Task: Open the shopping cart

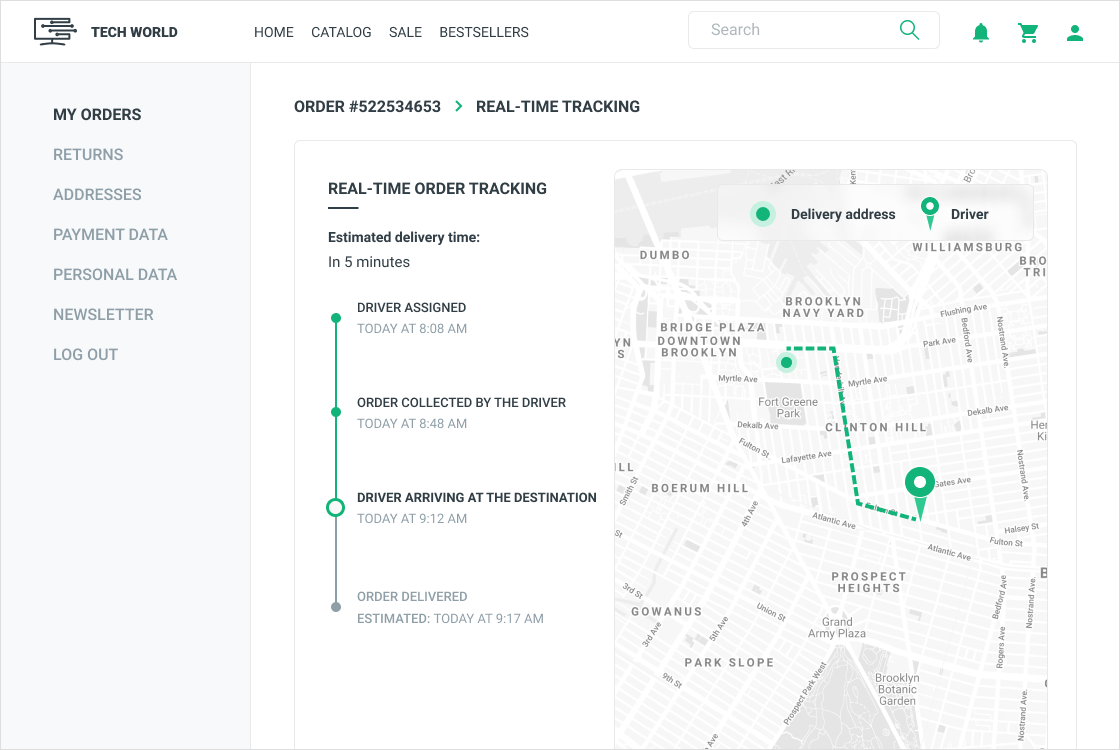Action: point(1028,33)
